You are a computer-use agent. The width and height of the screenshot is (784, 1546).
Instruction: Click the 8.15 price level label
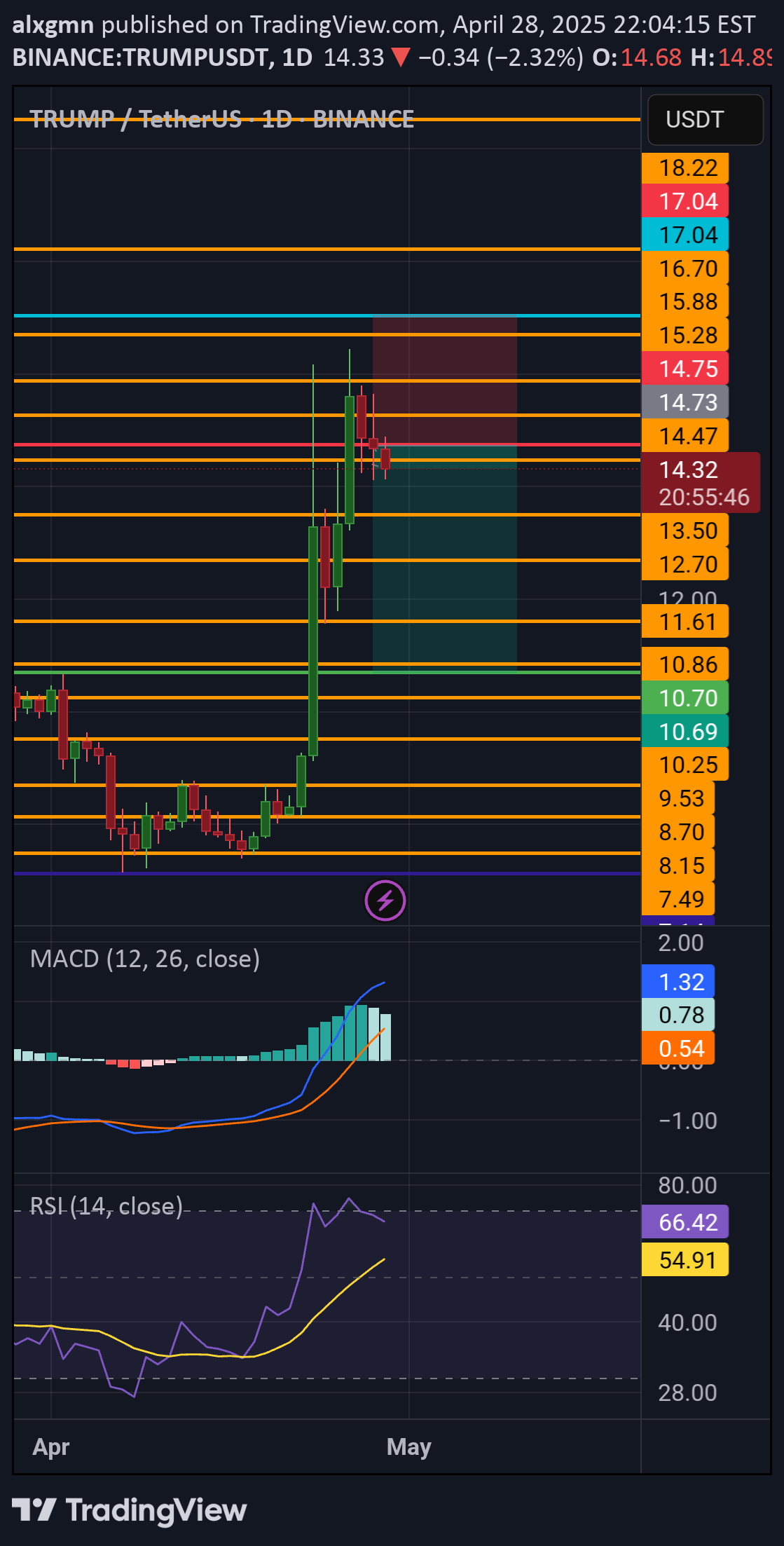pyautogui.click(x=678, y=866)
